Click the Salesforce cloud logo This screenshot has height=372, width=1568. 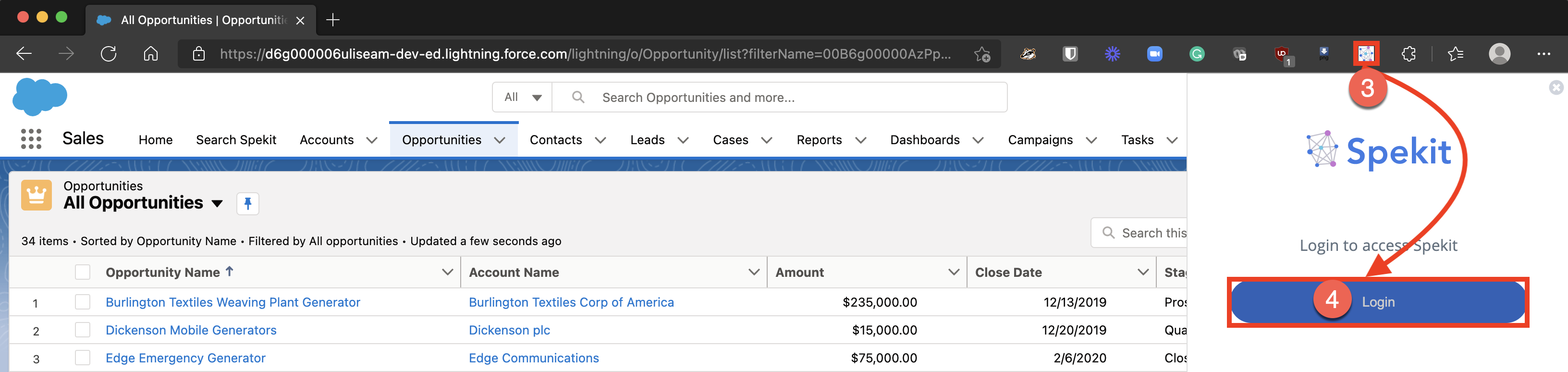[39, 96]
